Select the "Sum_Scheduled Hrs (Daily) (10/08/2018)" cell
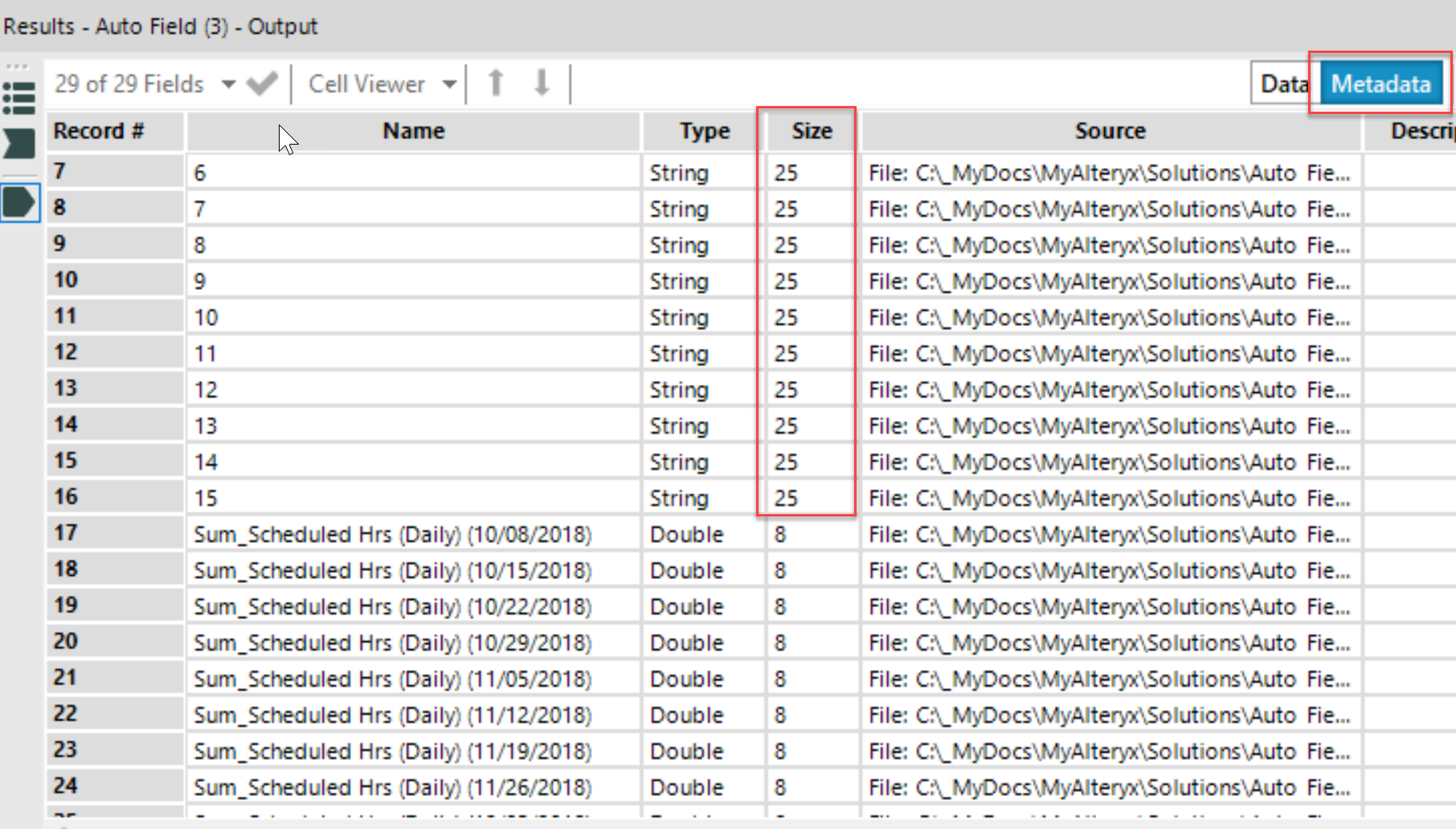 click(x=393, y=533)
